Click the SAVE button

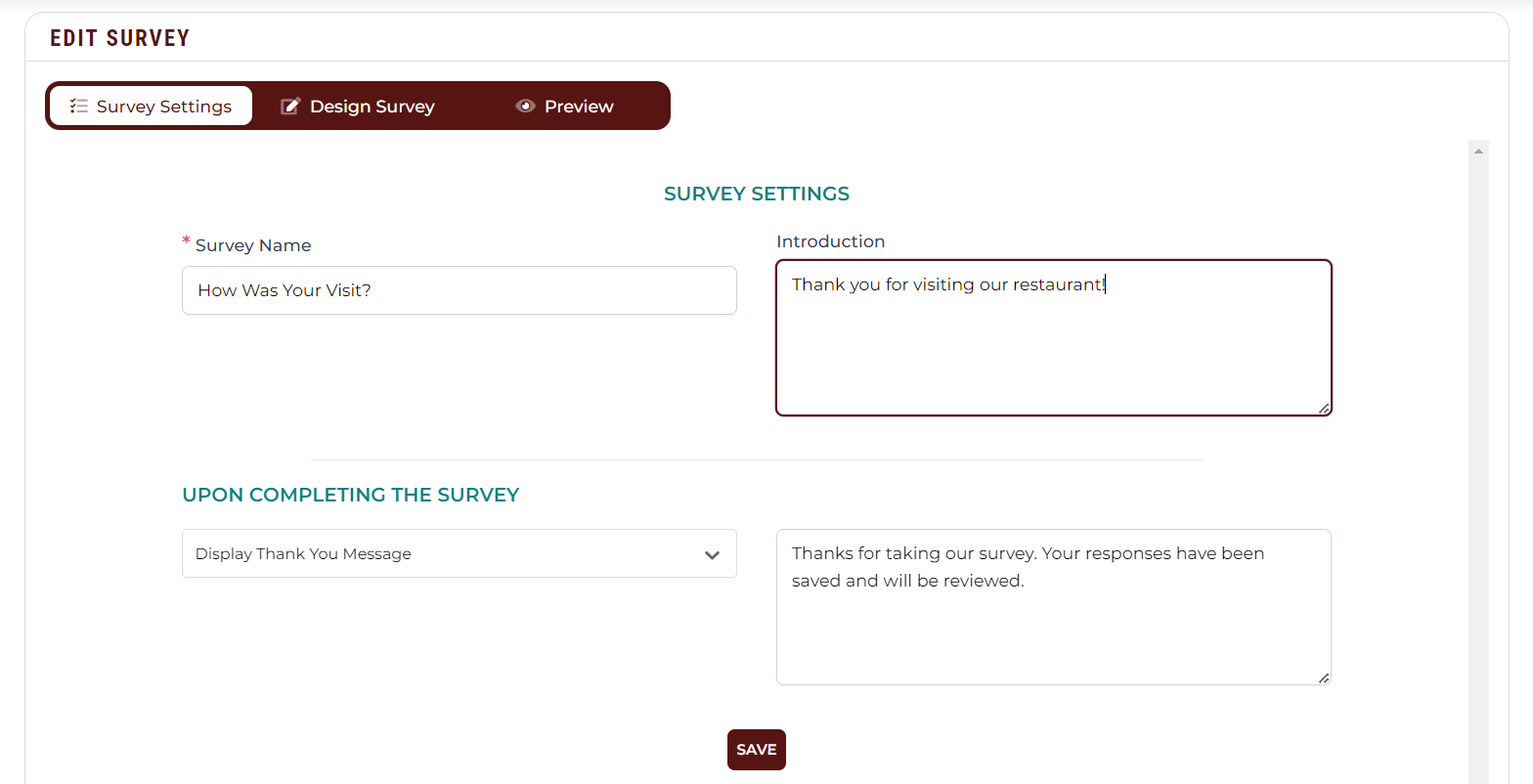click(757, 750)
